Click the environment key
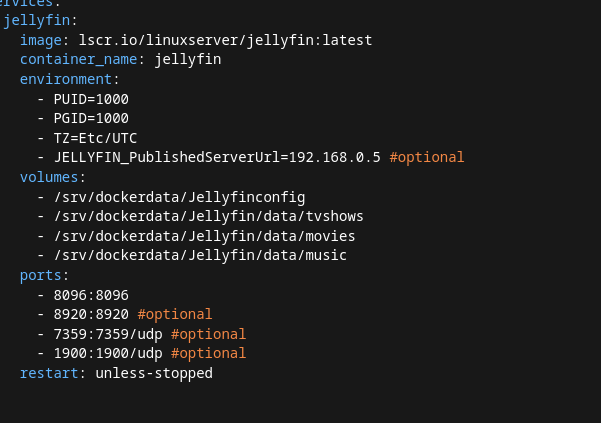 coord(66,79)
